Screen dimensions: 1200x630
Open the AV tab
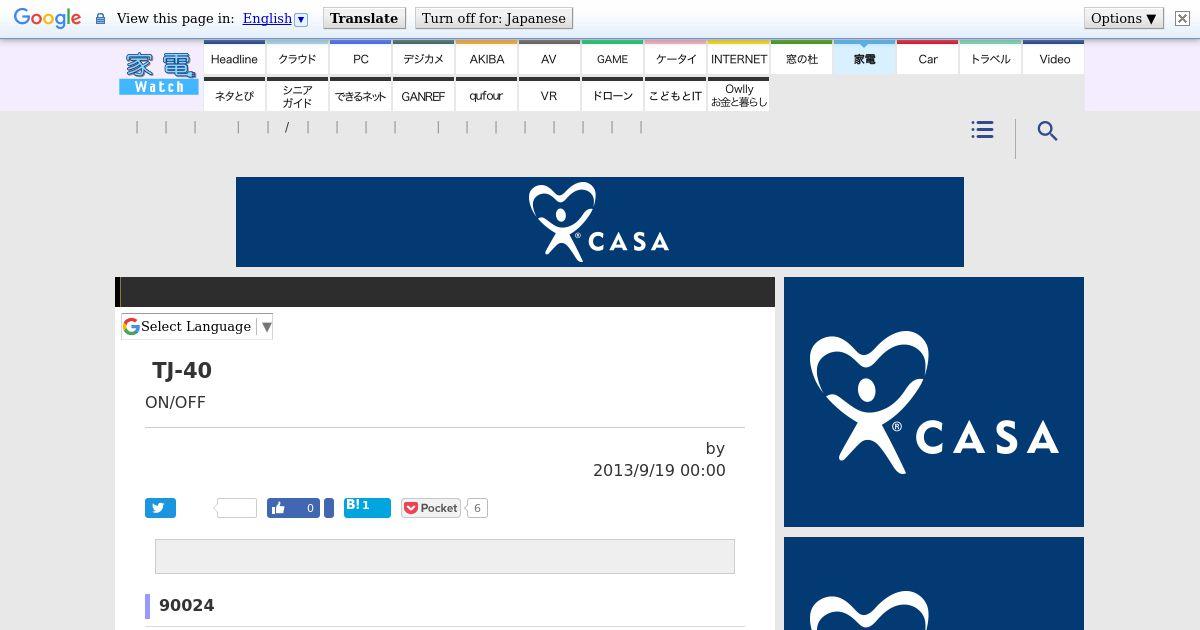pos(549,58)
